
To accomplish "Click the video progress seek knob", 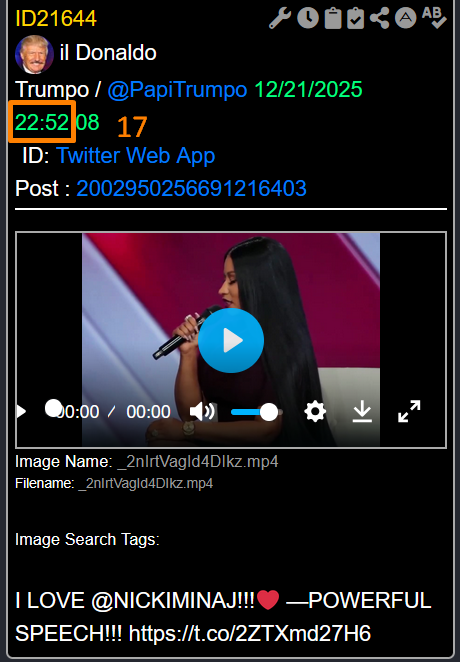I will (53, 408).
